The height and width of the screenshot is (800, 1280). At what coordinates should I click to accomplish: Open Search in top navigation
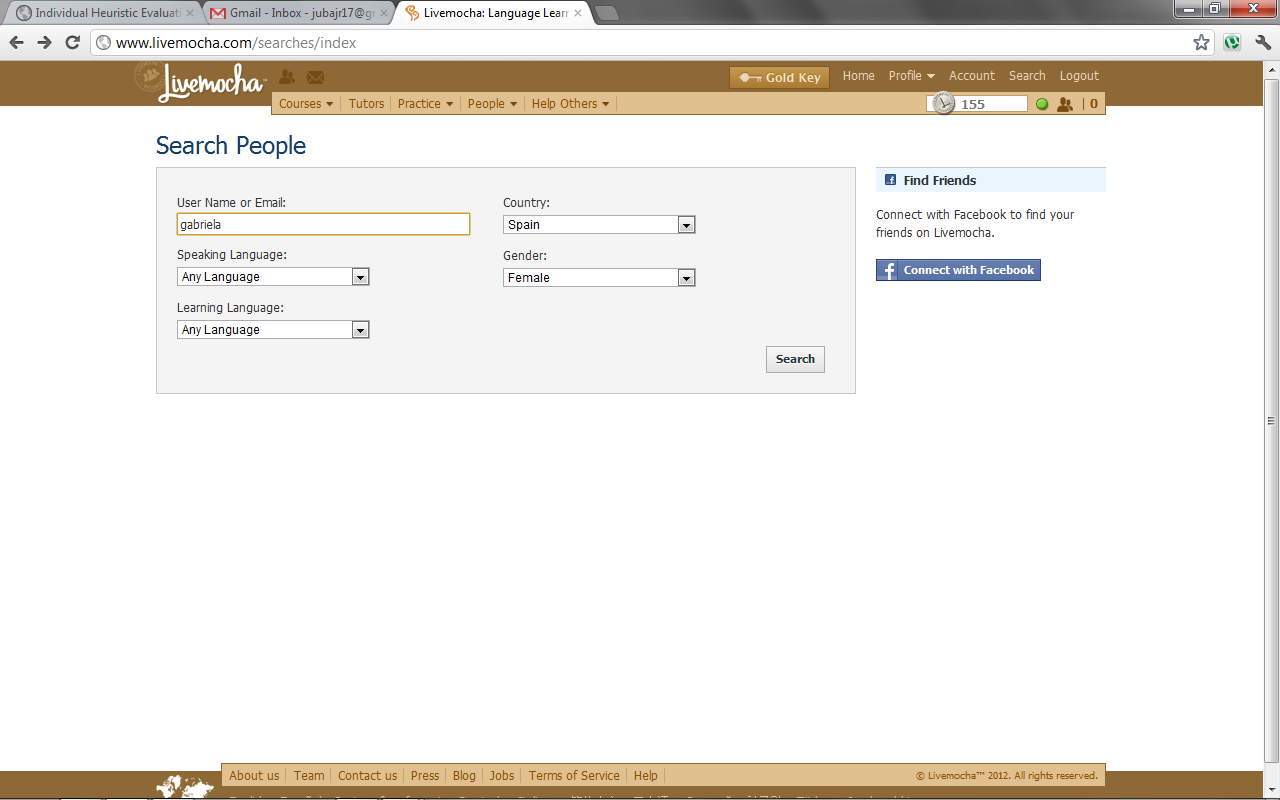[1027, 76]
